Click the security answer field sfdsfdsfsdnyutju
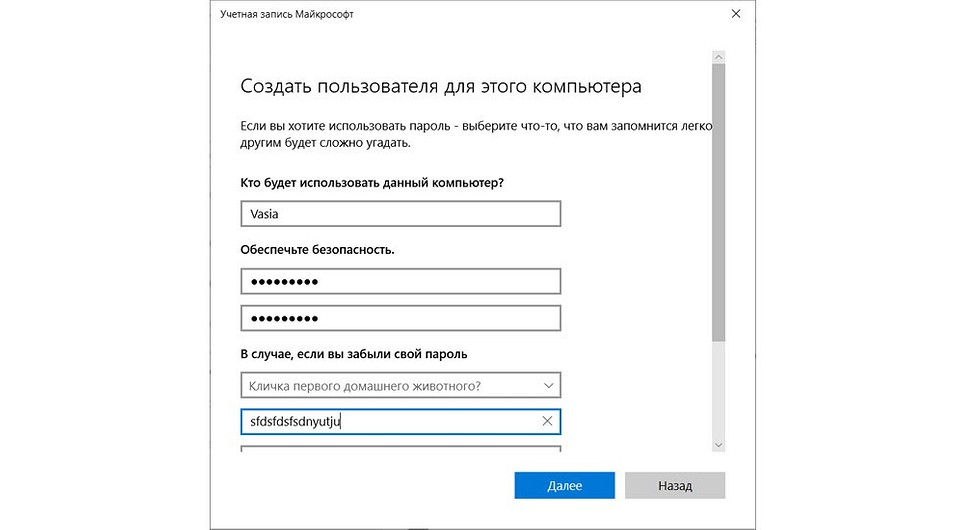Viewport: 960px width, 530px height. point(400,422)
